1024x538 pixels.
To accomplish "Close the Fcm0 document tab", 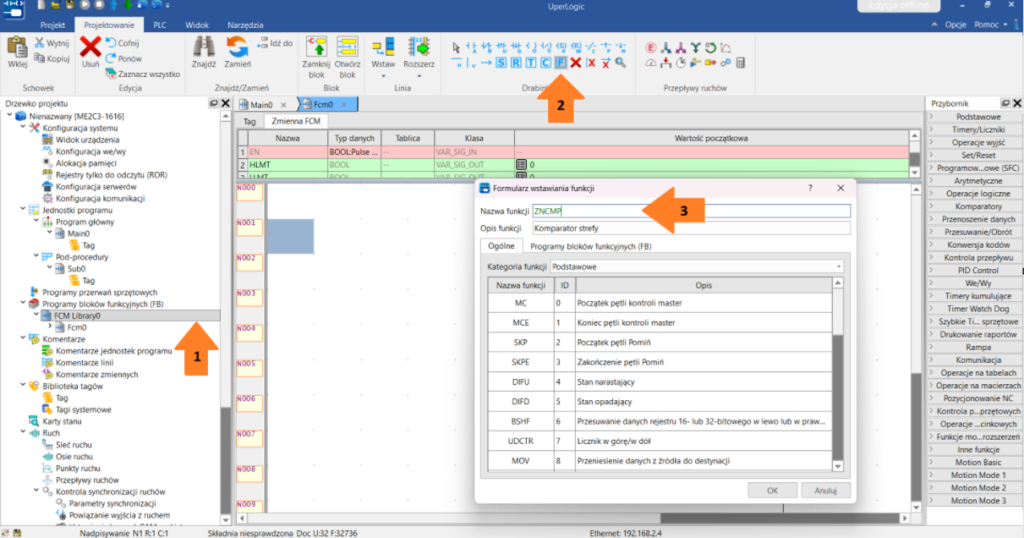I will [x=344, y=104].
